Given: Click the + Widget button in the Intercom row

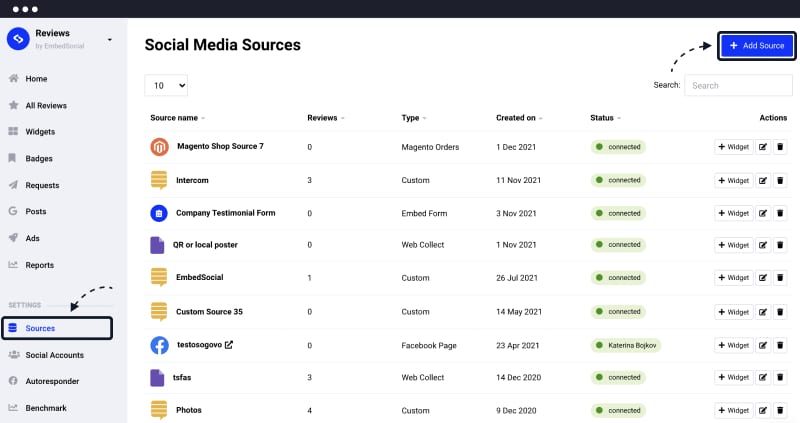Looking at the screenshot, I should (x=734, y=181).
